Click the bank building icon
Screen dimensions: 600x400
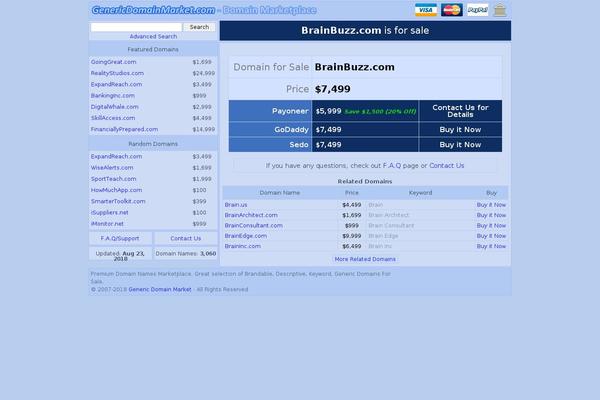click(500, 10)
